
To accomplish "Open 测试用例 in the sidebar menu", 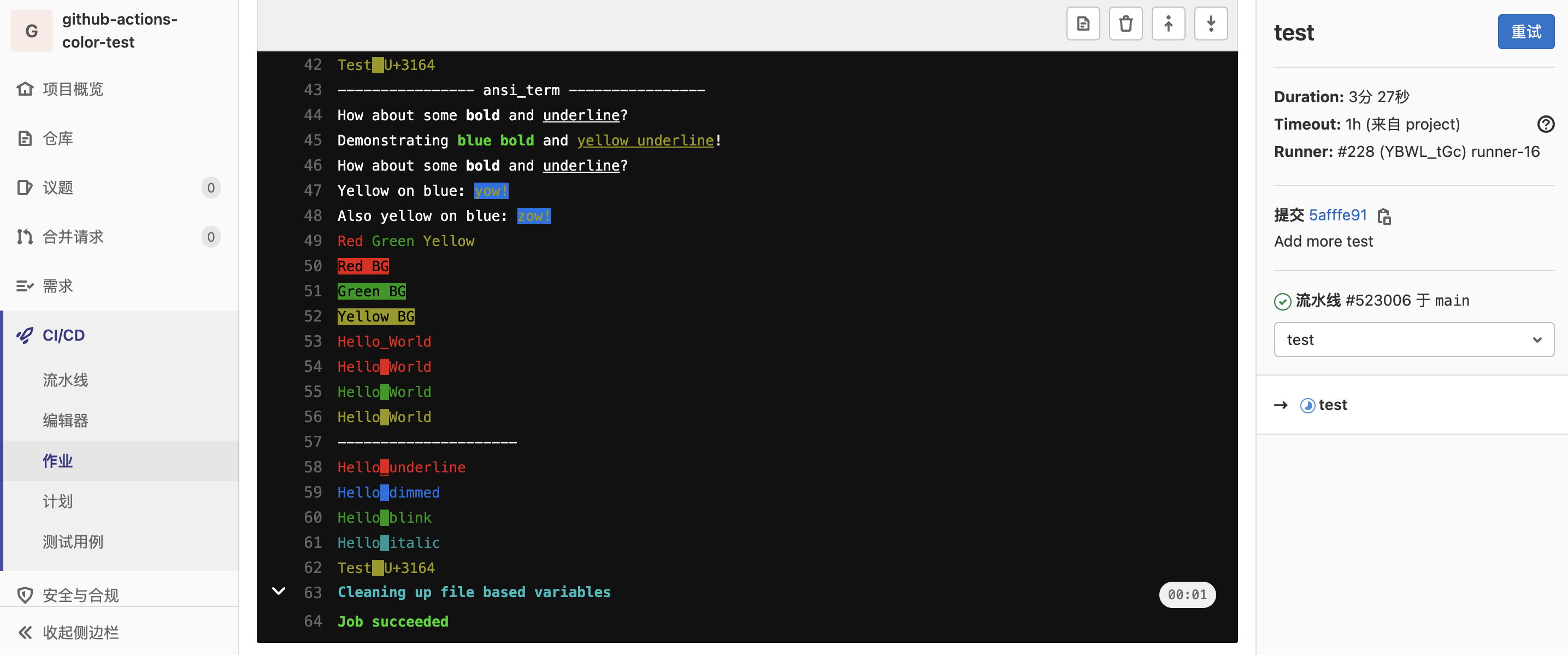I will click(x=73, y=542).
